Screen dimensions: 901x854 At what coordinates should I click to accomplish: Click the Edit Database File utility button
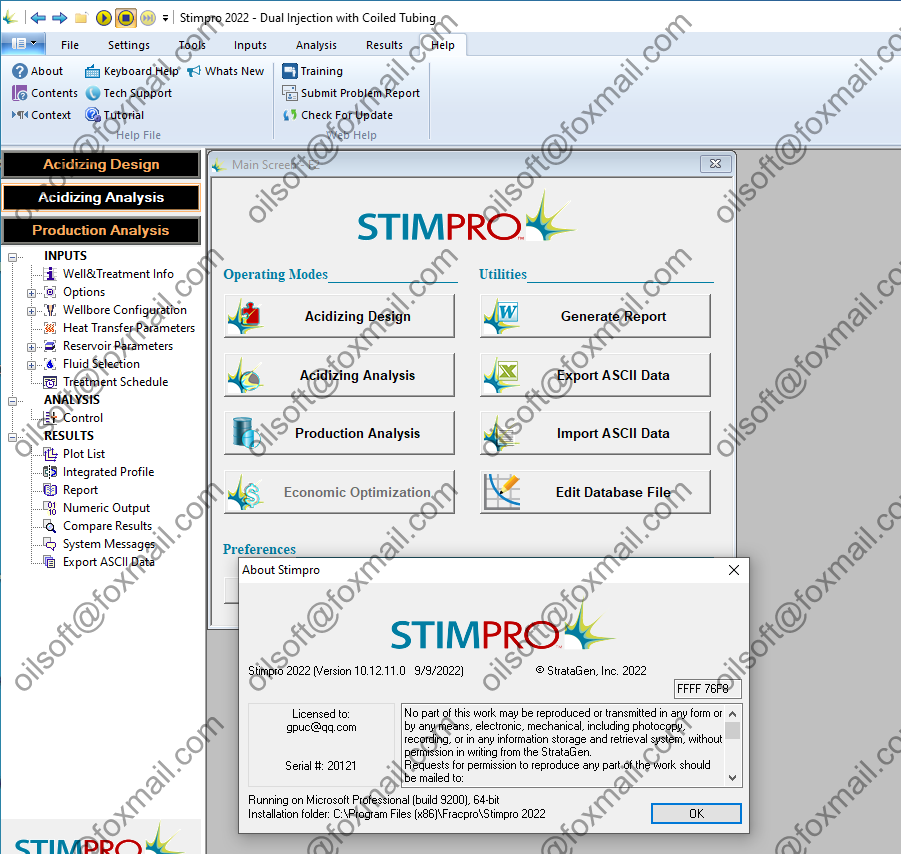tap(595, 493)
